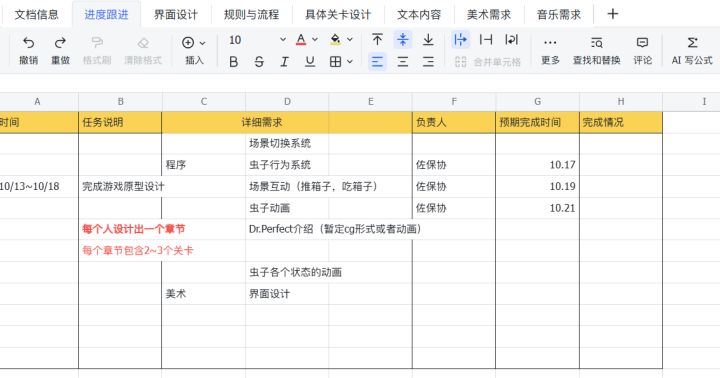Select the date cell 10.21
The width and height of the screenshot is (720, 378).
tap(537, 208)
